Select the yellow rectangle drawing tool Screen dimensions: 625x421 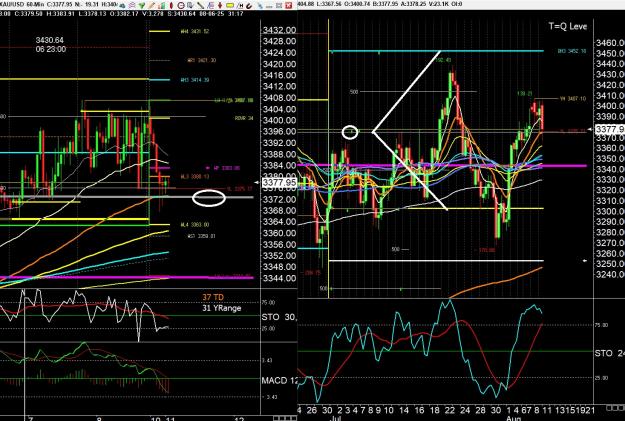click(230, 6)
